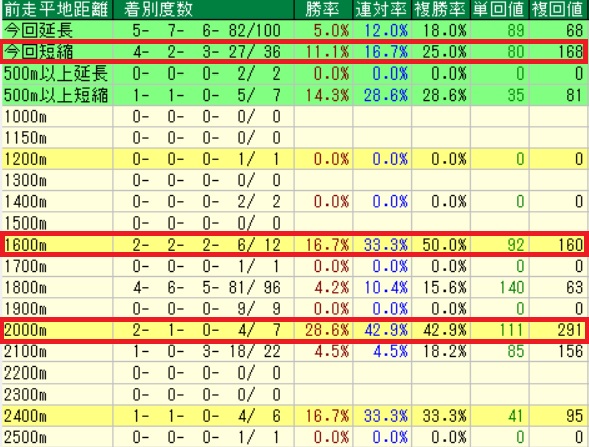589x447 pixels.
Task: Click the 291 複回値 in 2000m row
Action: (x=570, y=331)
